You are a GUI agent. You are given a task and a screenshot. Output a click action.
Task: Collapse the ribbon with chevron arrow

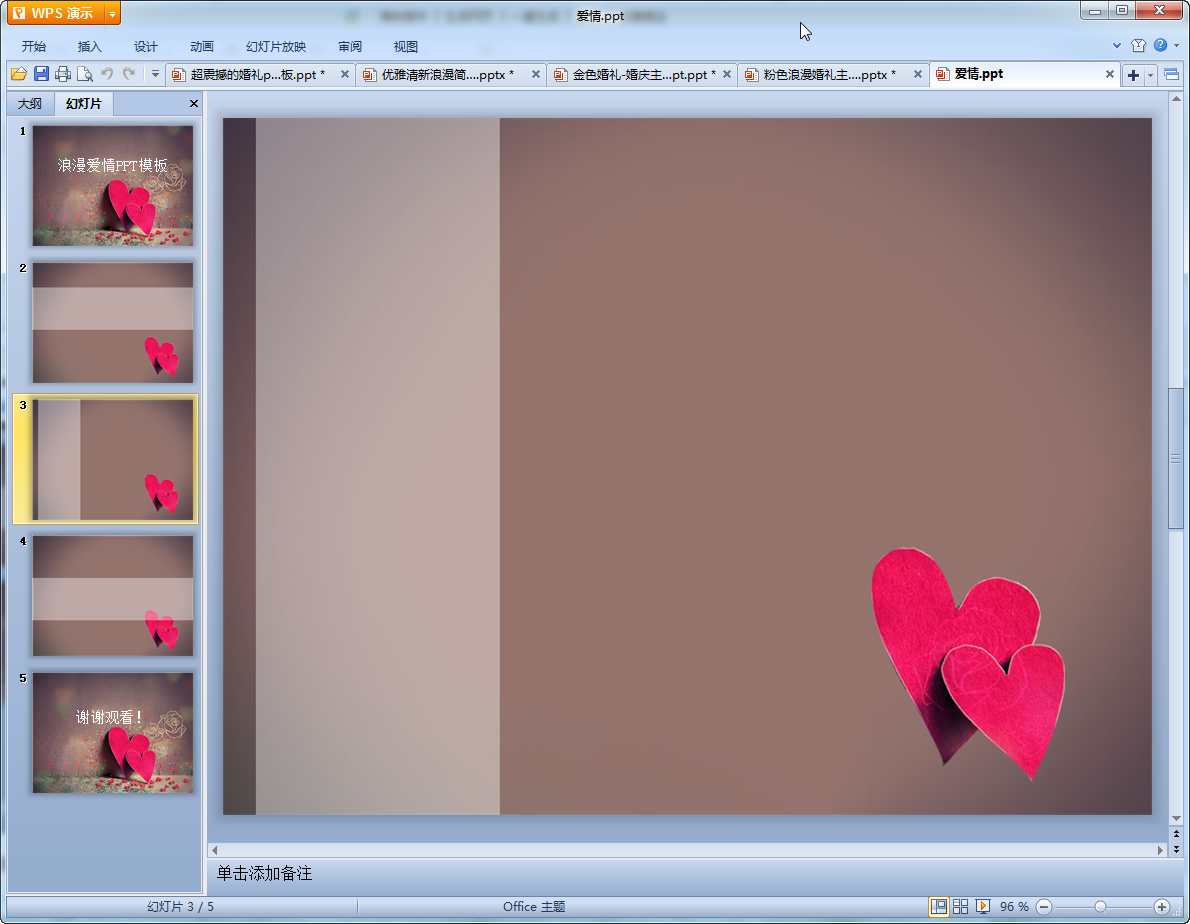[x=1116, y=46]
